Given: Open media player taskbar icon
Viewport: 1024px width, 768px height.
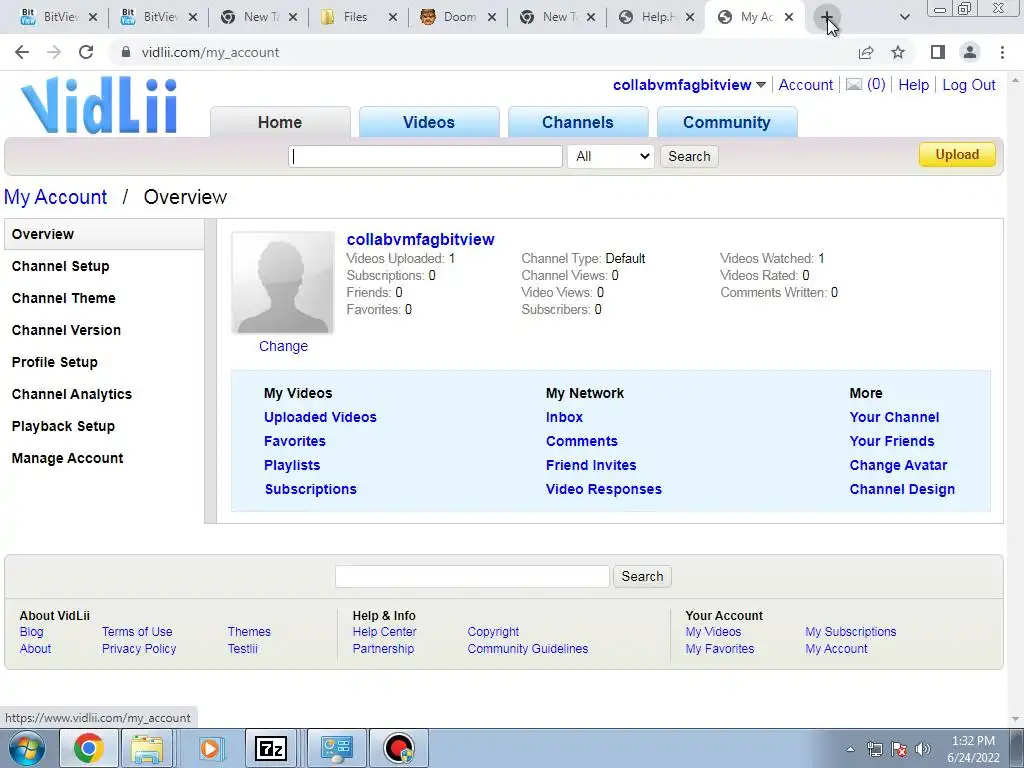Looking at the screenshot, I should point(210,748).
